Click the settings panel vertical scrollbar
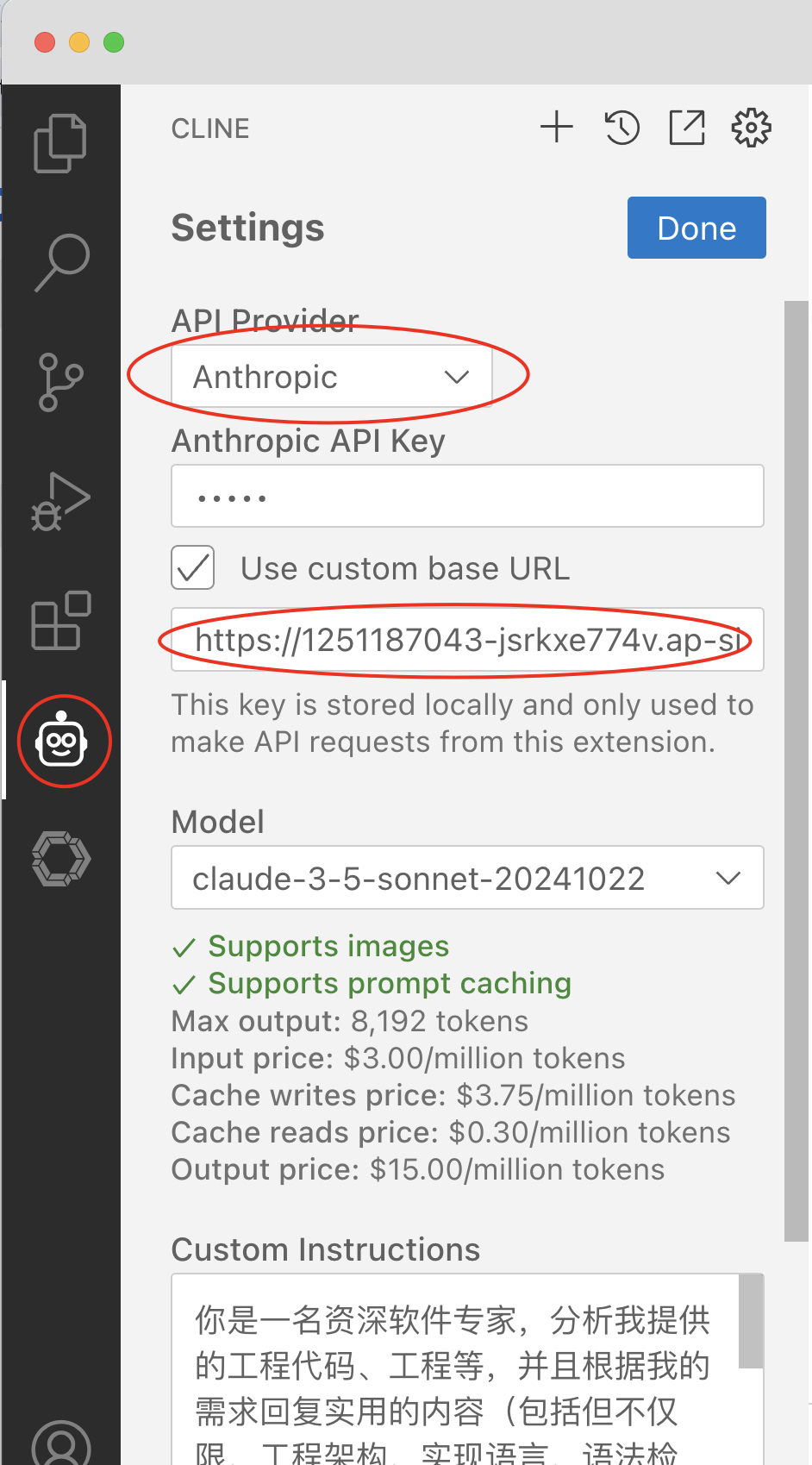Viewport: 812px width, 1465px height. point(796,771)
